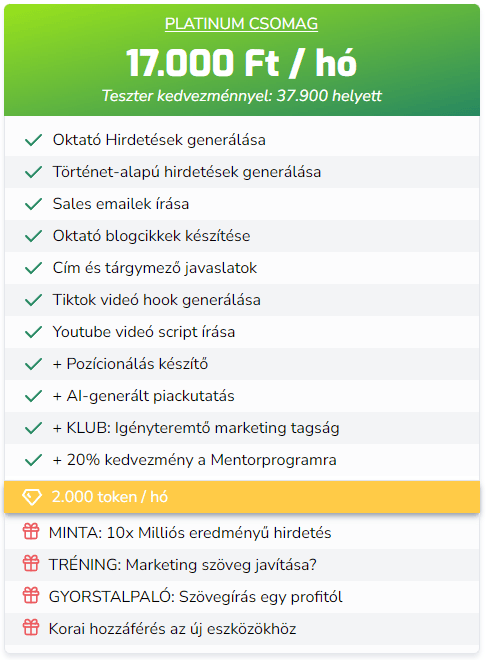Image resolution: width=486 pixels, height=660 pixels.
Task: Click gift icon beside MINTA hirdetés
Action: [x=31, y=532]
